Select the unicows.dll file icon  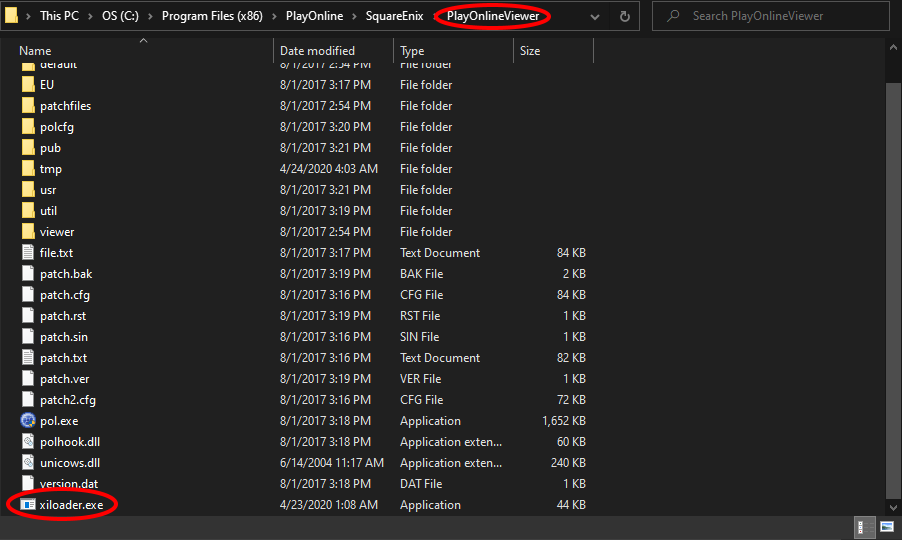[x=28, y=463]
